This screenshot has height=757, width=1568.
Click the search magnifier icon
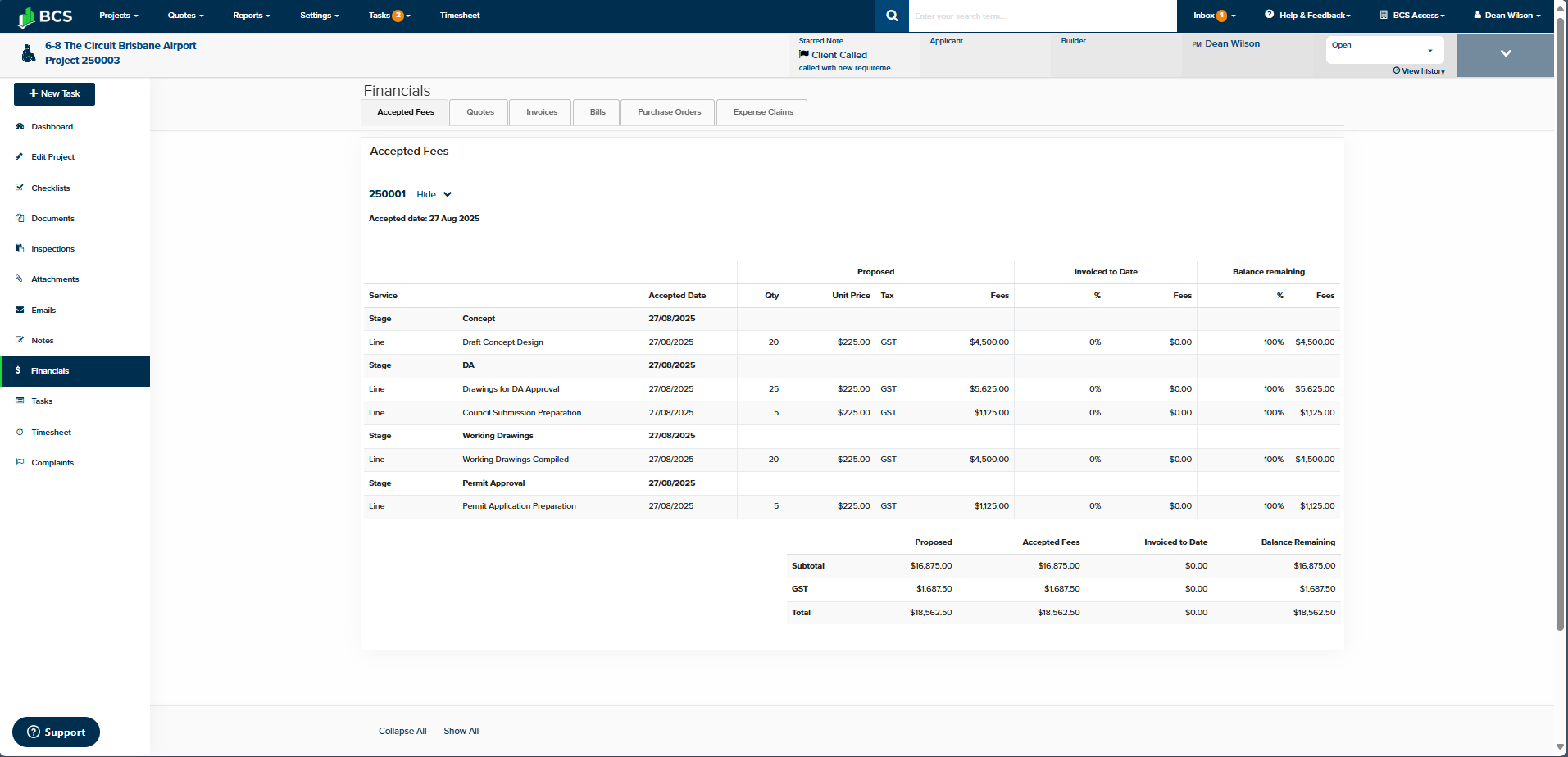(x=892, y=16)
